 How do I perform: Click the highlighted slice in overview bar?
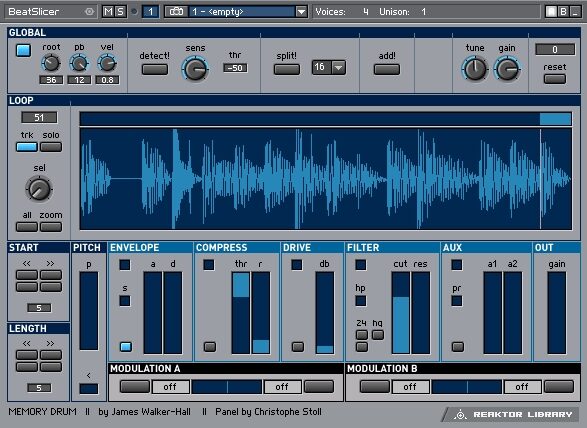555,119
